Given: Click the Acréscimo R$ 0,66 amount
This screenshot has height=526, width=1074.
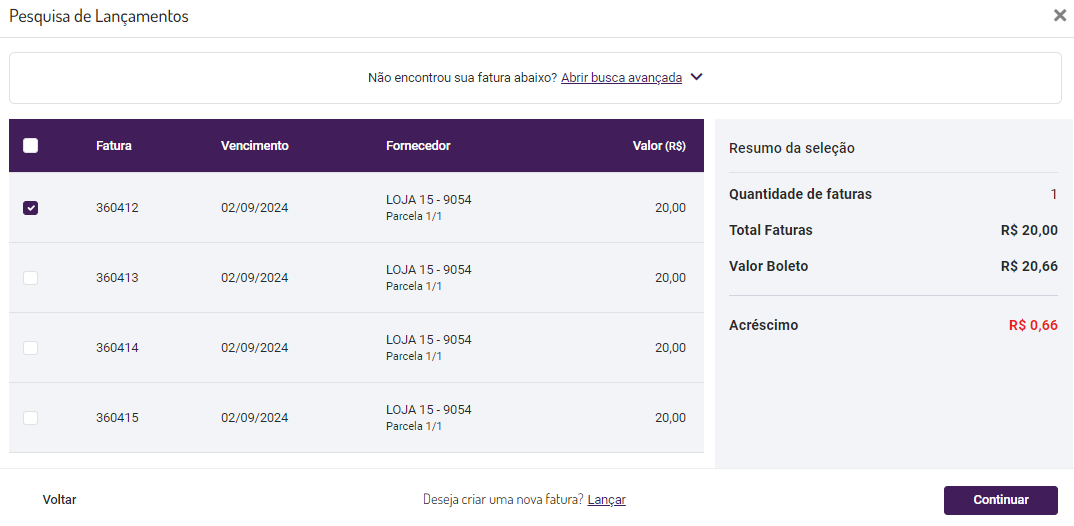Looking at the screenshot, I should (x=1033, y=325).
